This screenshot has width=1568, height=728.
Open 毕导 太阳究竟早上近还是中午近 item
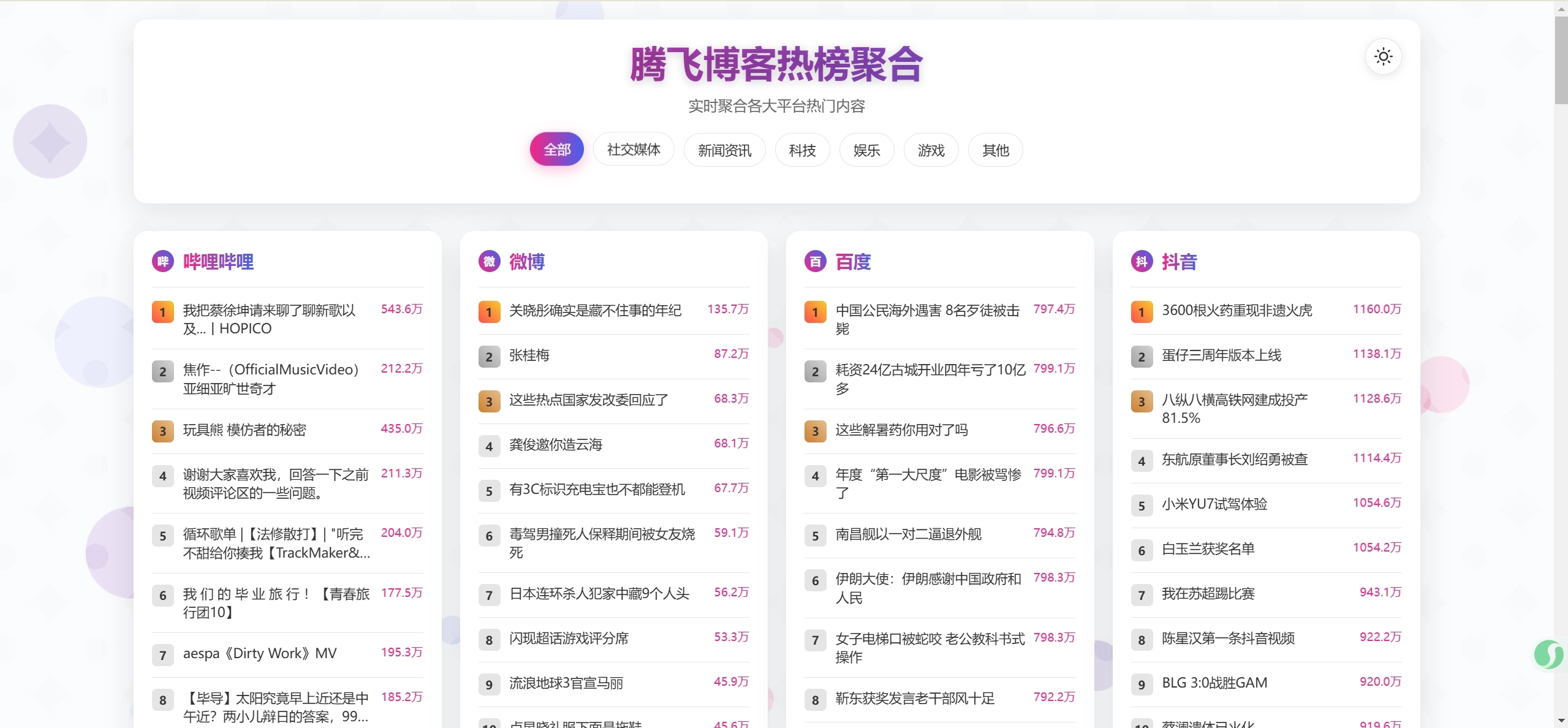pyautogui.click(x=287, y=707)
